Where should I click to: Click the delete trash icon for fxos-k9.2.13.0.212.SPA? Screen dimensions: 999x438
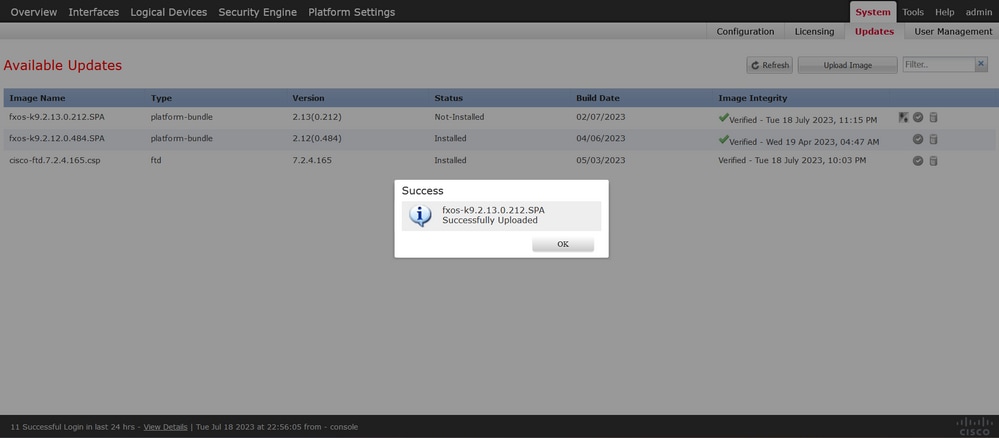(933, 117)
